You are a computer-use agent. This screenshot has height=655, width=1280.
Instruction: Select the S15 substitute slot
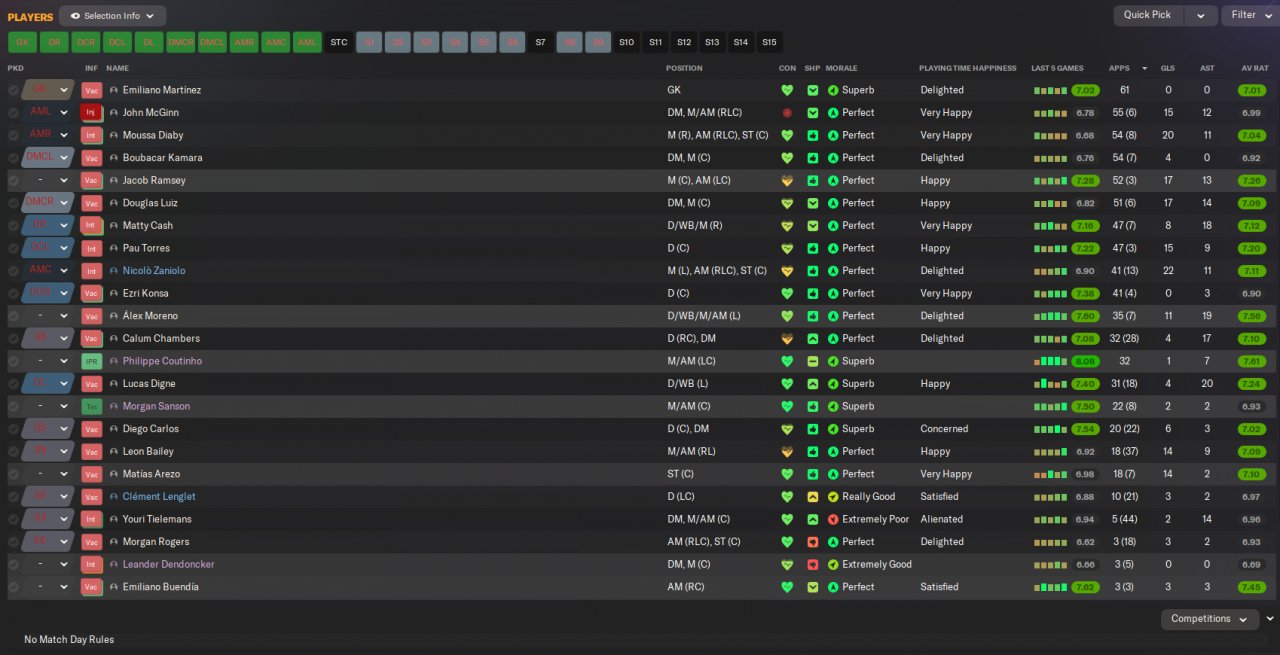769,42
